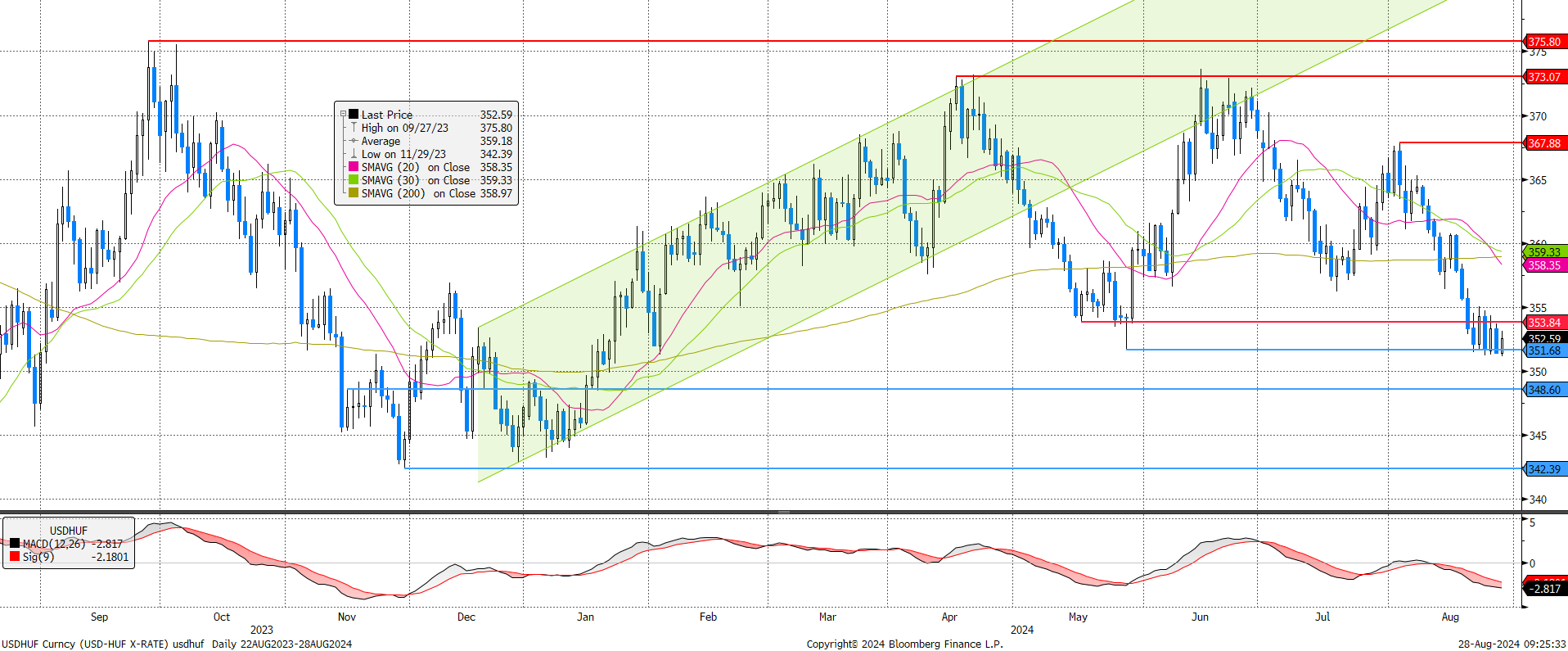Image resolution: width=1568 pixels, height=651 pixels.
Task: Click the MACD value -2.817 in legend
Action: tap(108, 544)
